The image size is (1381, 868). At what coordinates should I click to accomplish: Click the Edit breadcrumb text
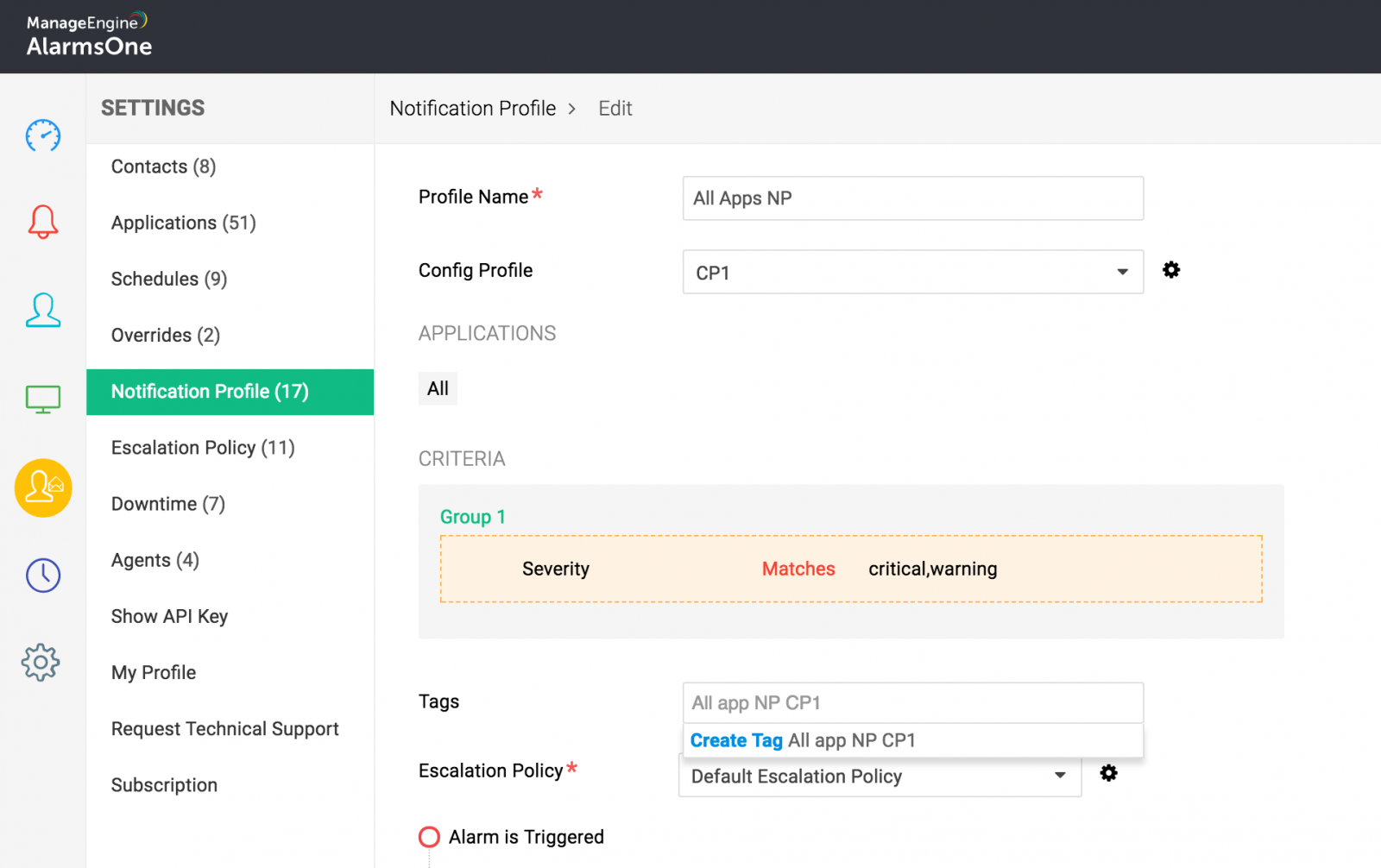(615, 109)
